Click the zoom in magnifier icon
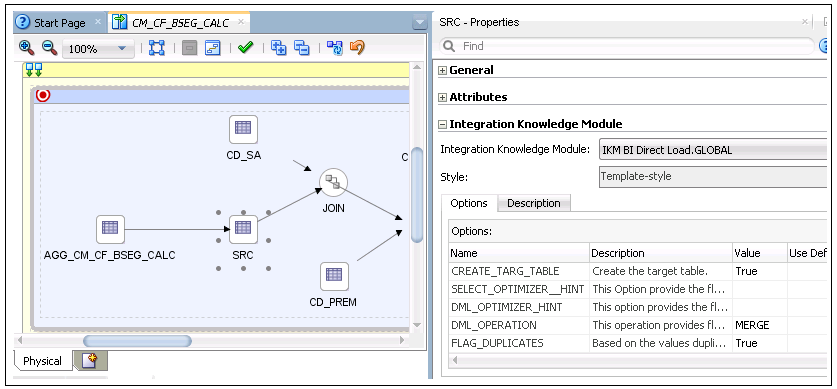The width and height of the screenshot is (837, 389). [26, 48]
